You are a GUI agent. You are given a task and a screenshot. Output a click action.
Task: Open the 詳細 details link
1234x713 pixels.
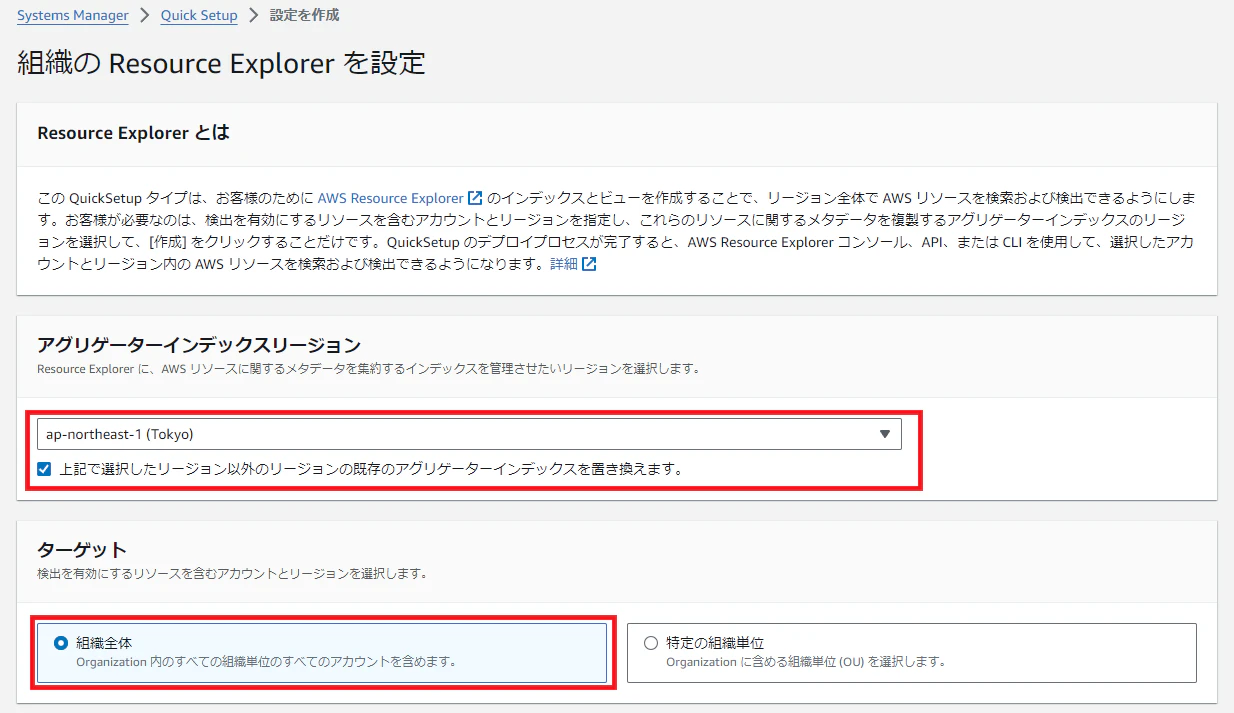(564, 264)
